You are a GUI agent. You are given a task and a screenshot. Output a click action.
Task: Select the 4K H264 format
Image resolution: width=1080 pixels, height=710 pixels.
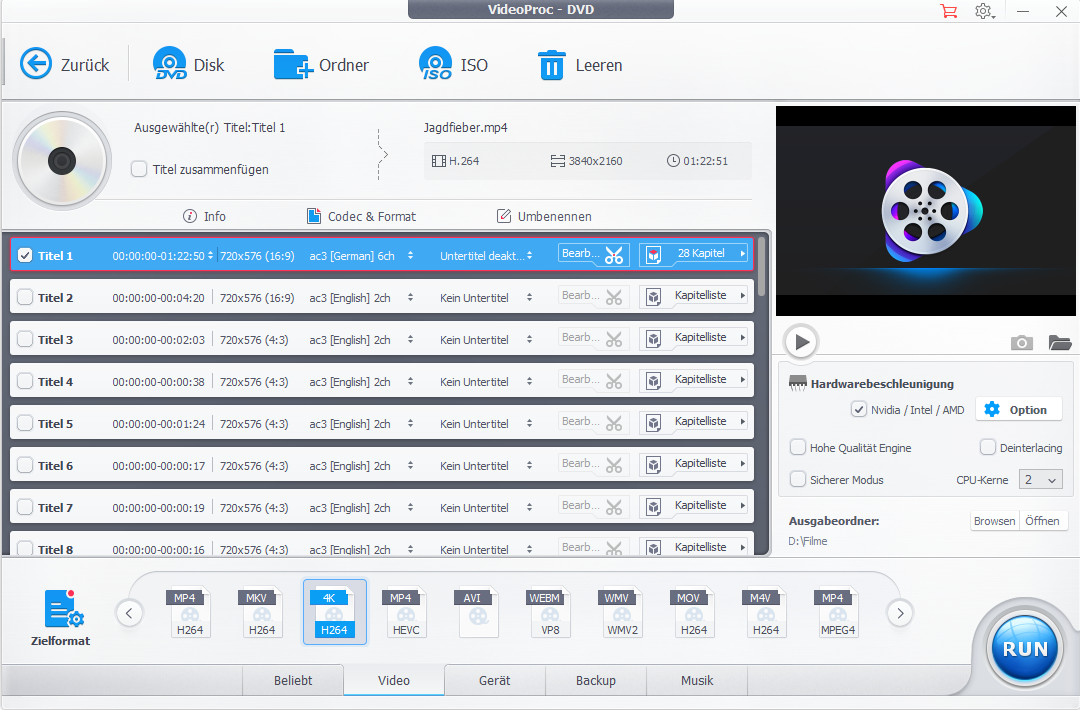[x=334, y=612]
